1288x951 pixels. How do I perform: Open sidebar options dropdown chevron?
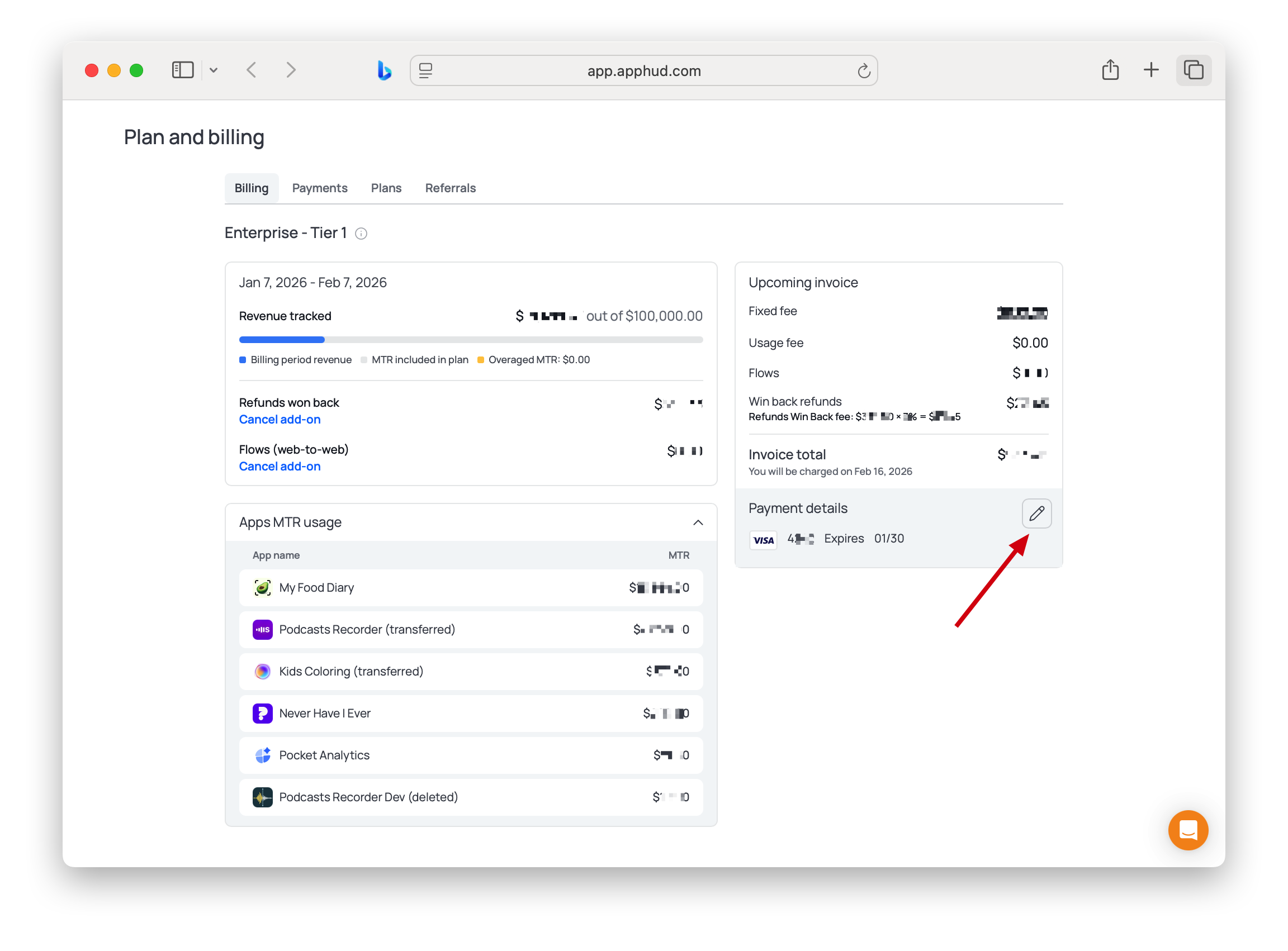[214, 70]
